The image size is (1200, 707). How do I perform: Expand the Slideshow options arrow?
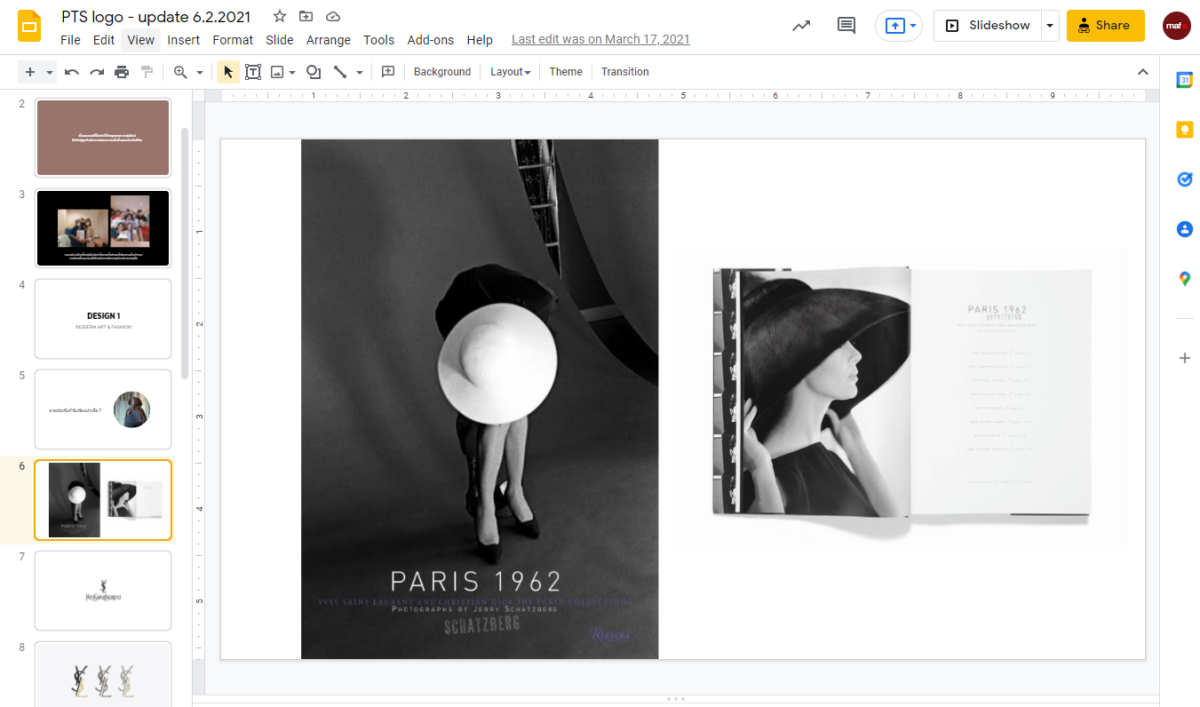tap(1048, 25)
